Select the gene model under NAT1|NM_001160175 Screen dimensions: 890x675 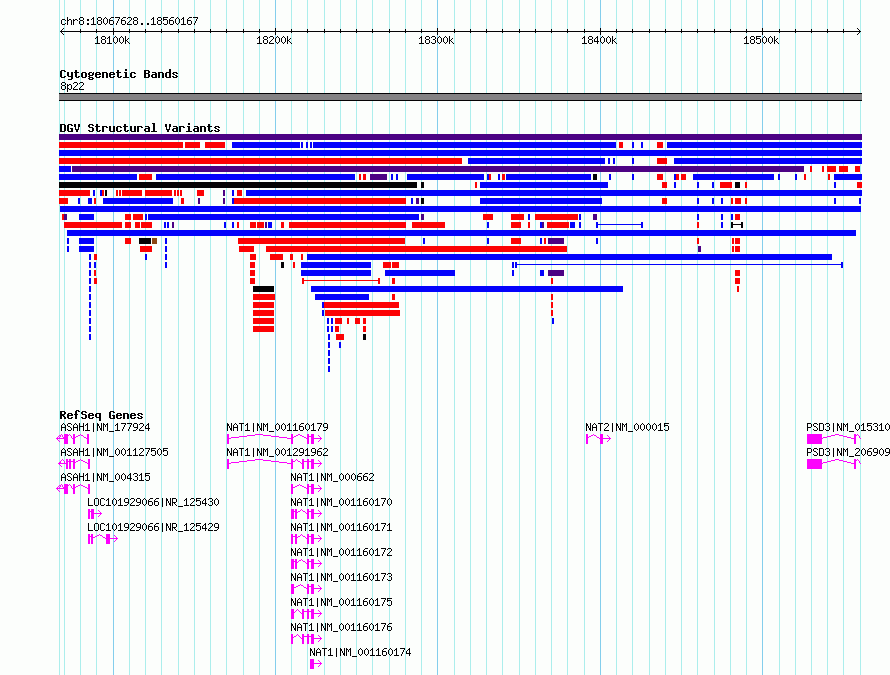pos(307,614)
